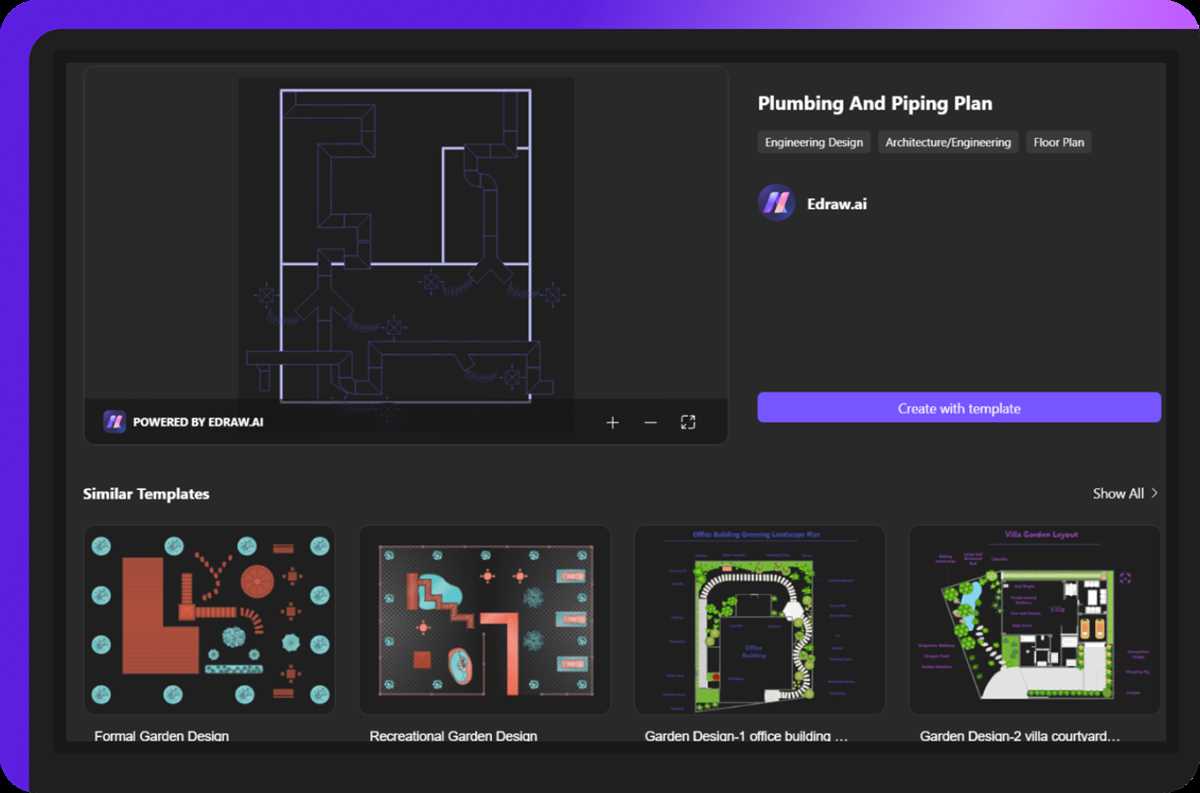This screenshot has height=793, width=1200.
Task: Expand Show All chevron arrow
Action: coord(1155,493)
